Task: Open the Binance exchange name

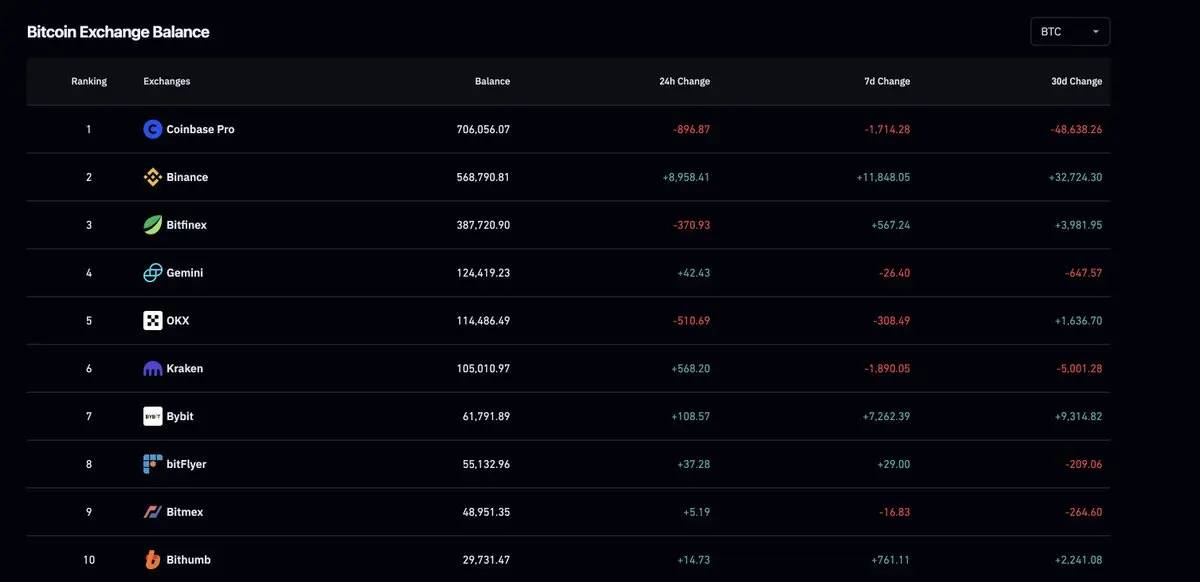Action: click(x=188, y=177)
